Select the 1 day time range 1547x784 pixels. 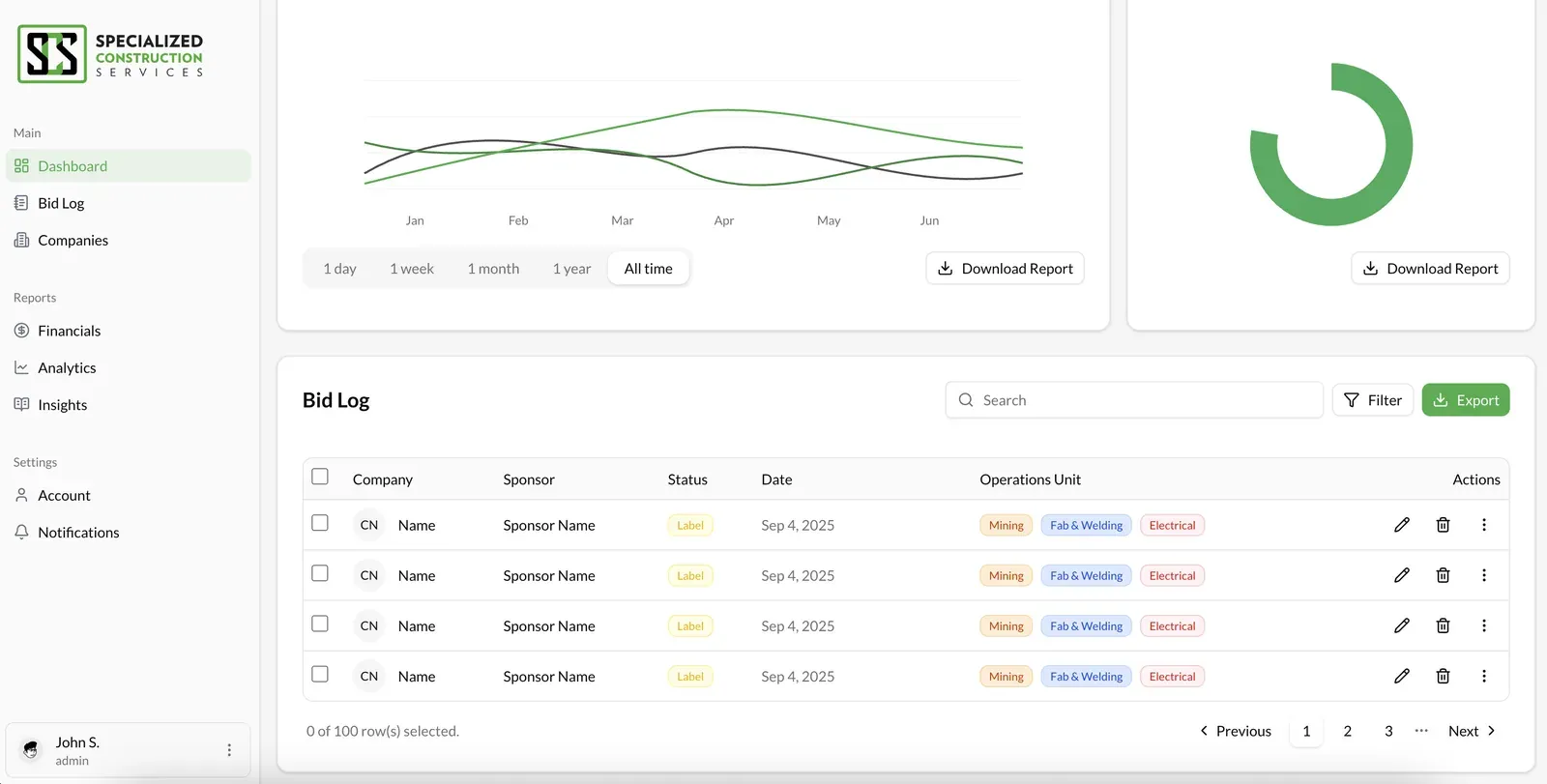(339, 269)
